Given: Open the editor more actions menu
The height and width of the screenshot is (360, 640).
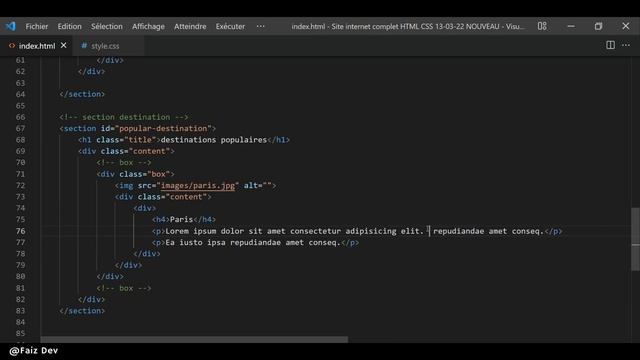Looking at the screenshot, I should [x=626, y=45].
